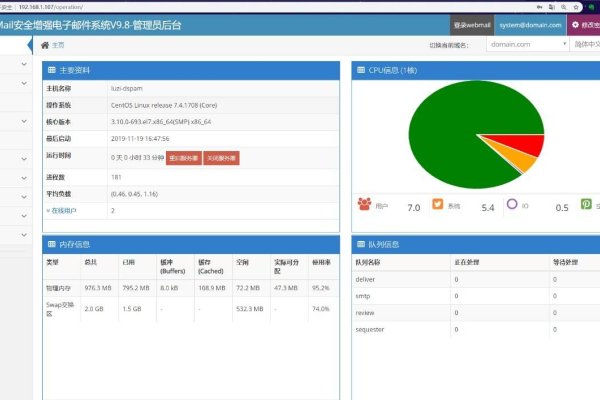Click the green browser extension icon

coord(592,7)
